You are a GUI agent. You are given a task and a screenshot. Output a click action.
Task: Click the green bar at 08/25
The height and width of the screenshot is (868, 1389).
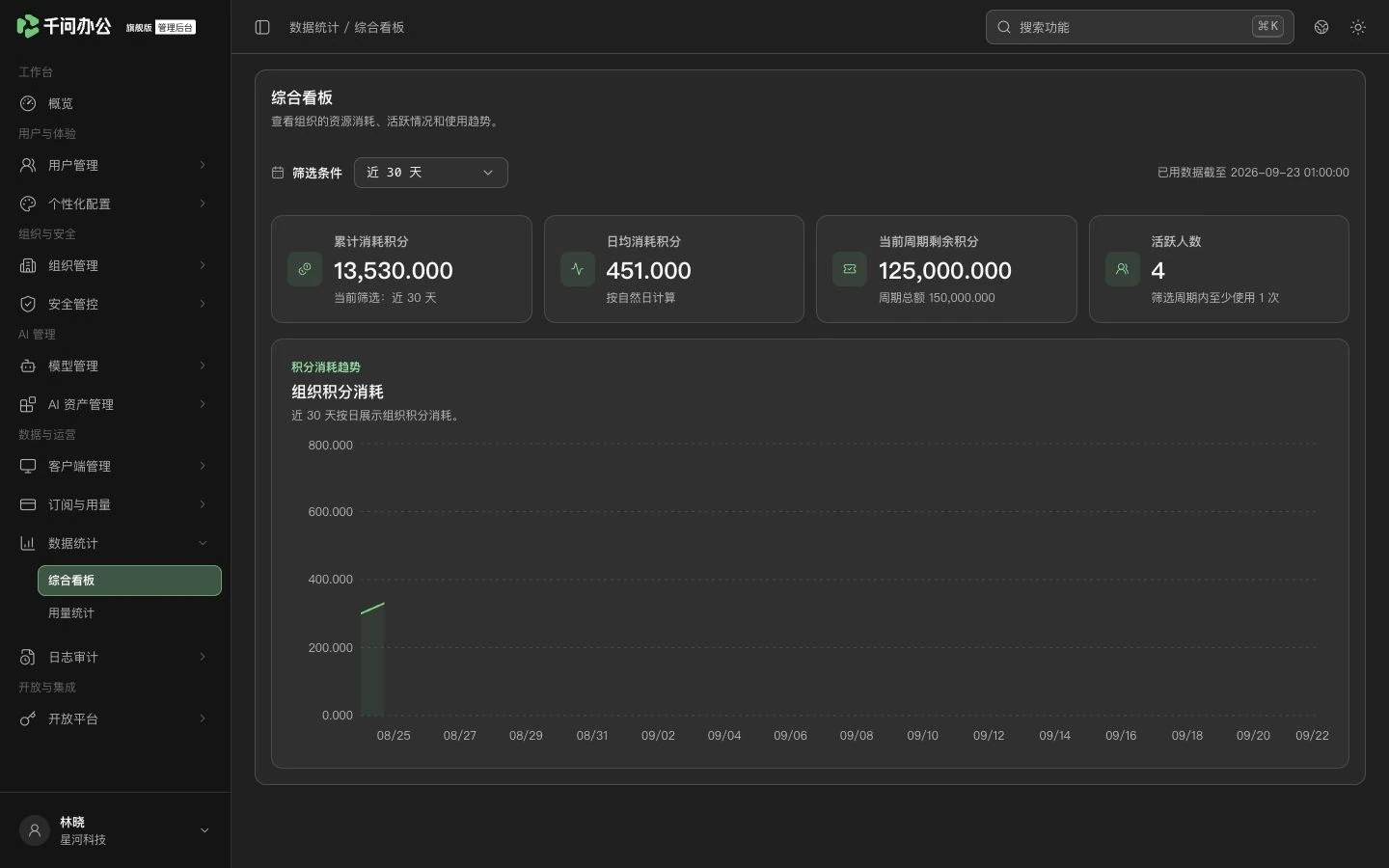pos(372,660)
